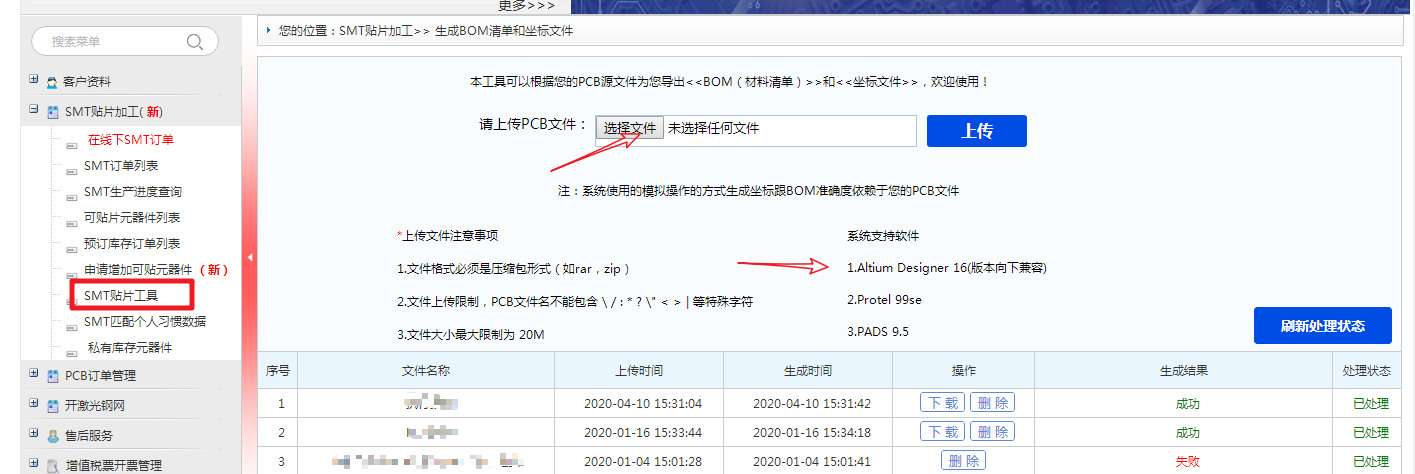Focus the 搜索菜单 search field
The width and height of the screenshot is (1415, 474).
[x=110, y=42]
